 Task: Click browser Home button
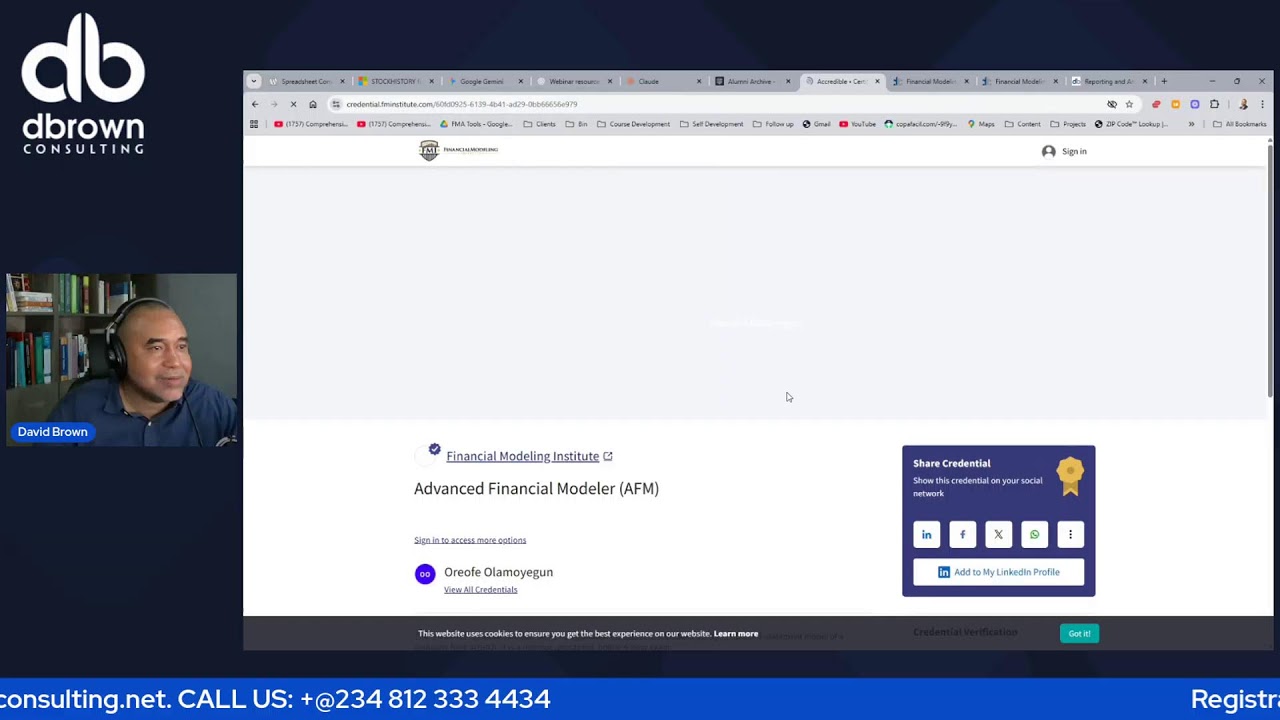[x=313, y=104]
